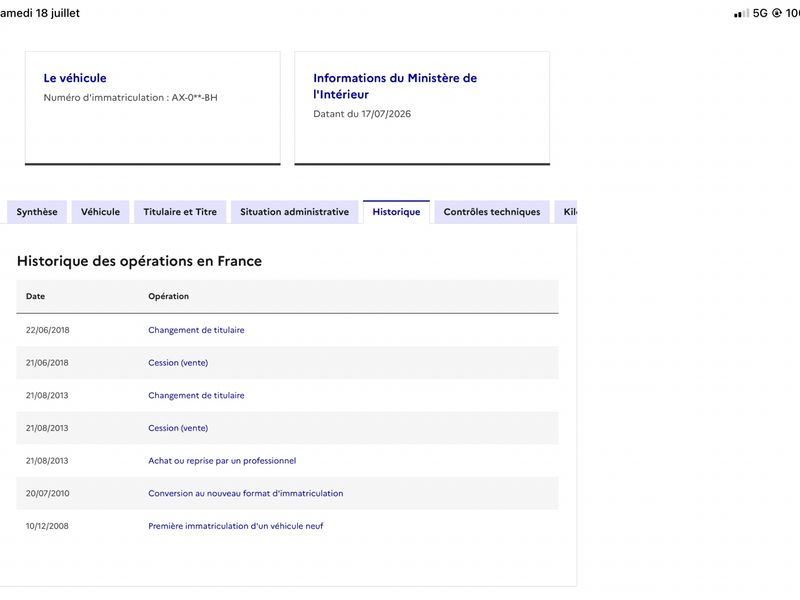Click Cession (vente) dated 21/08/2013
Viewport: 800px width, 600px height.
(178, 428)
